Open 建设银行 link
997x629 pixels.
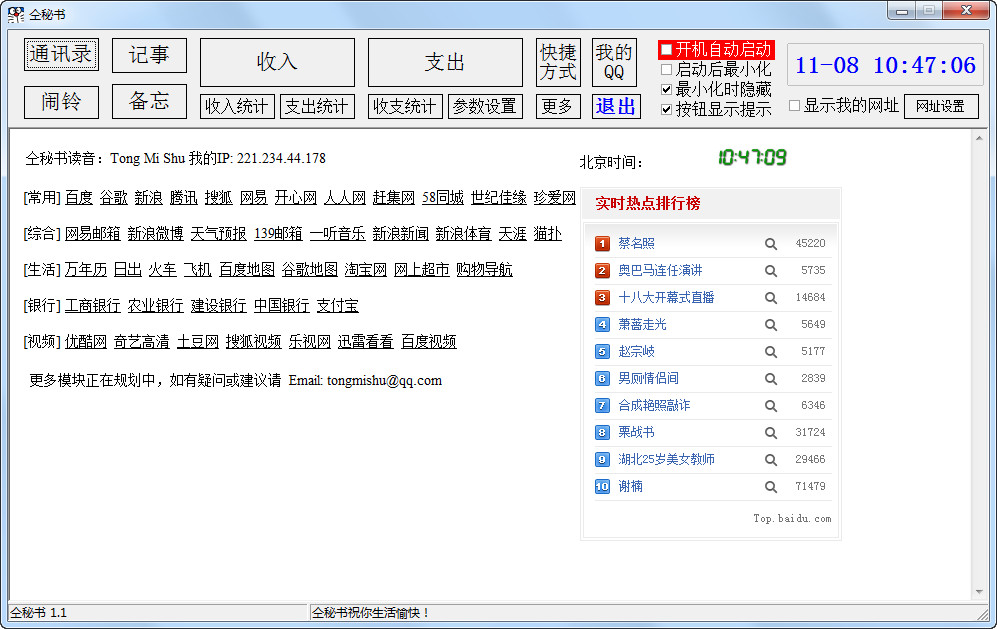point(219,306)
